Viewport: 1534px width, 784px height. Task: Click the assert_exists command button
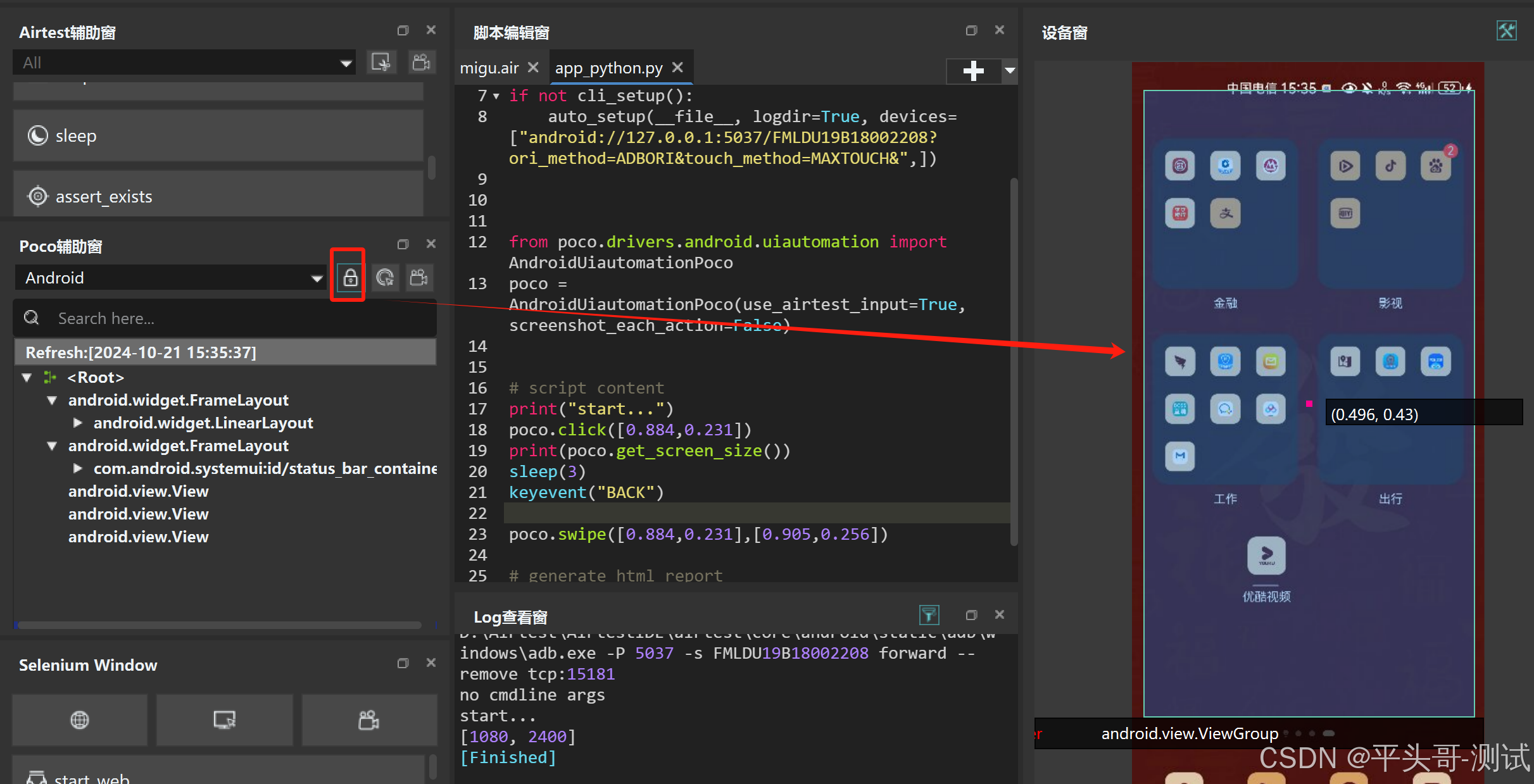coord(218,196)
